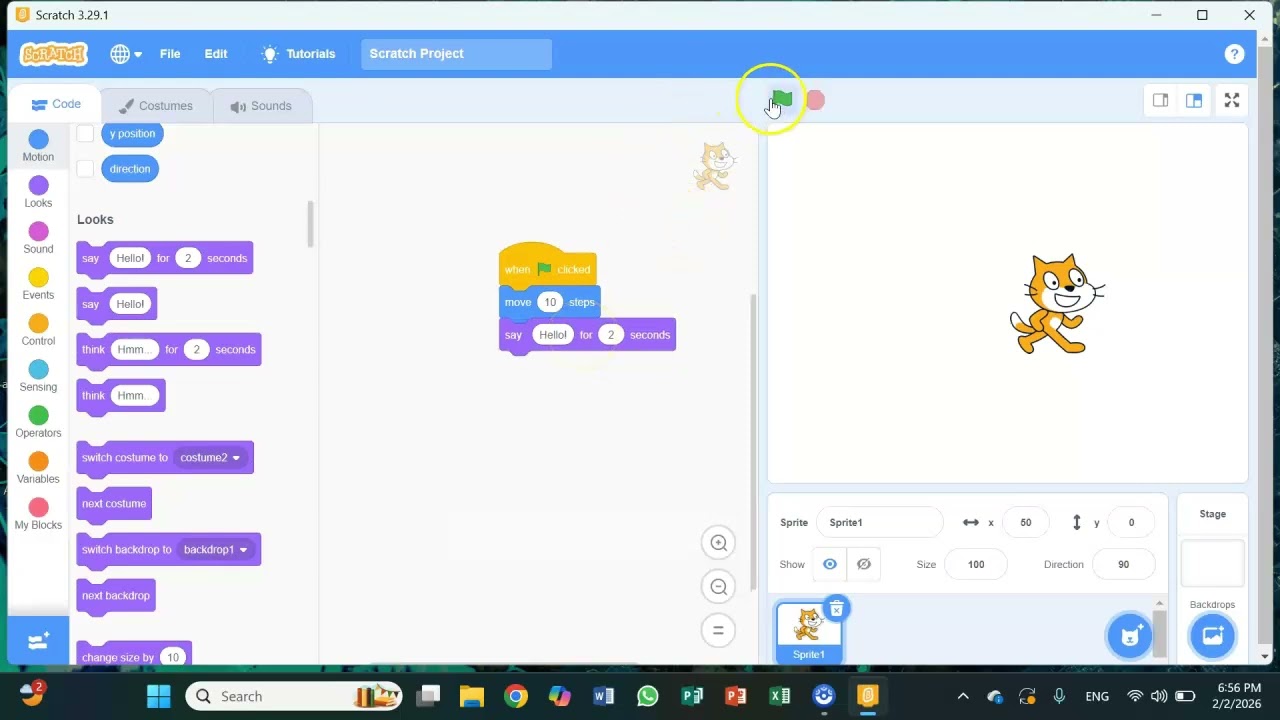Zoom in the code workspace

point(718,543)
